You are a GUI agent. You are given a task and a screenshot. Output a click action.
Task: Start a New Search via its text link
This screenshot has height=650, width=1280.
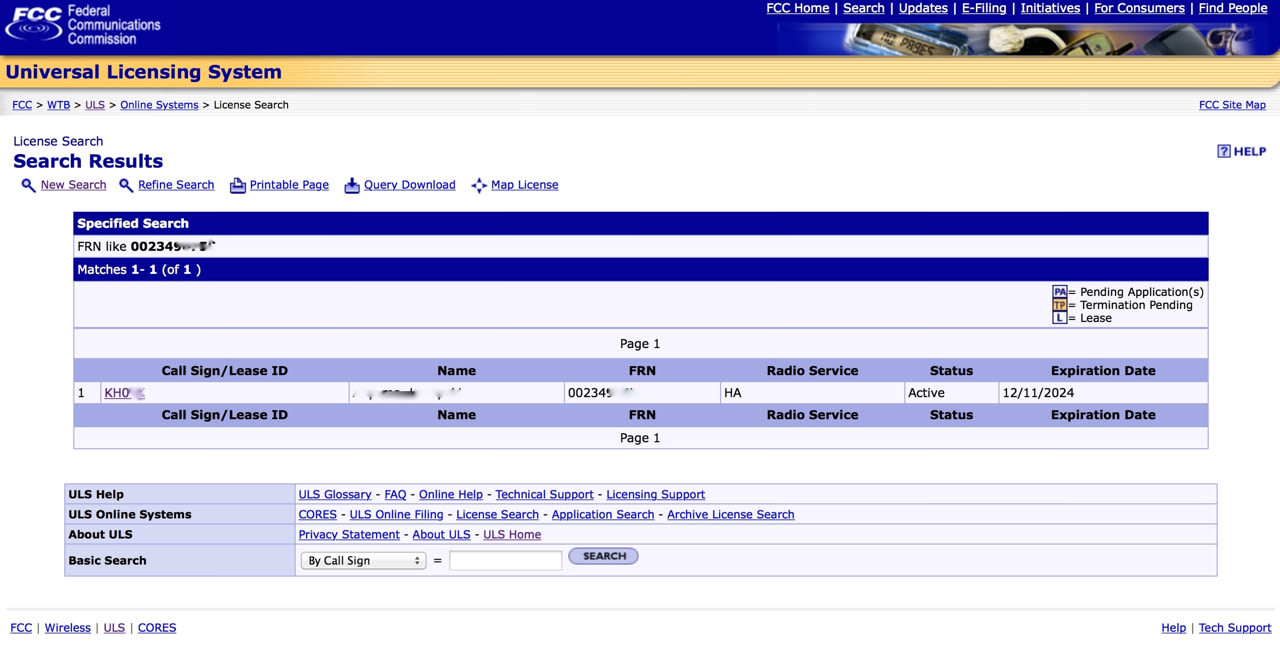click(x=73, y=185)
